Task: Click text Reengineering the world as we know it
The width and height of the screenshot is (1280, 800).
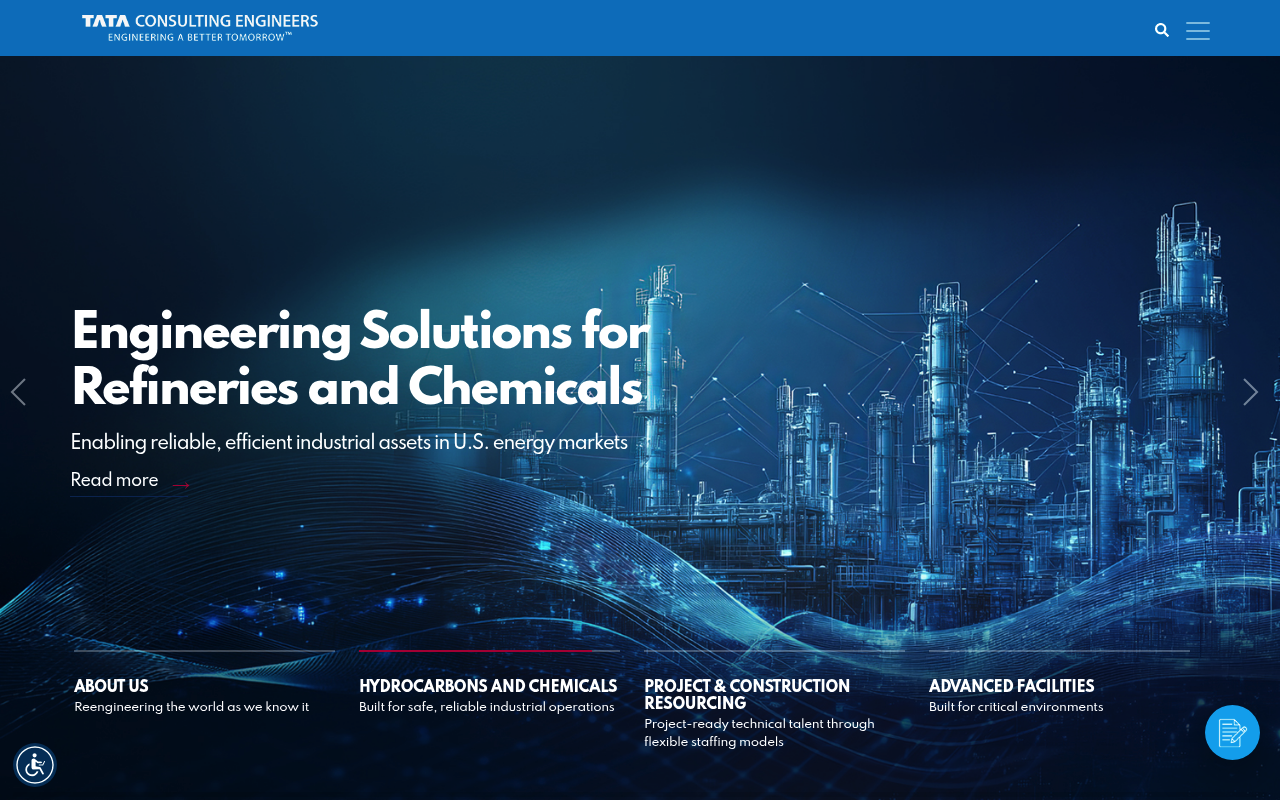Action: 192,707
